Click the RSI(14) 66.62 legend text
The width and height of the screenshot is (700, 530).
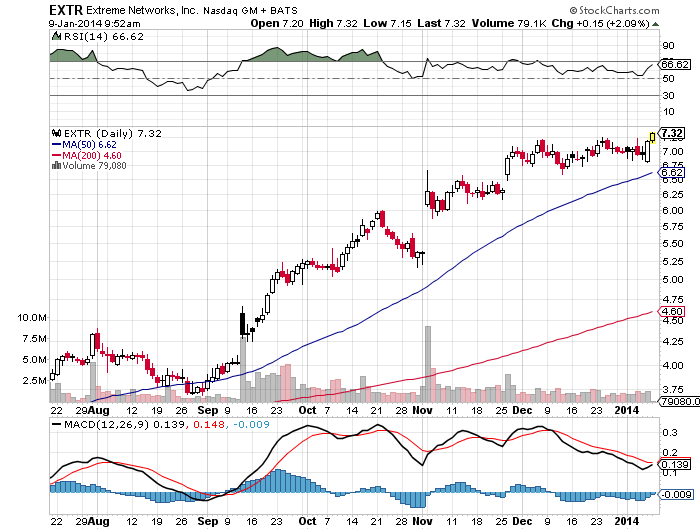[x=104, y=37]
